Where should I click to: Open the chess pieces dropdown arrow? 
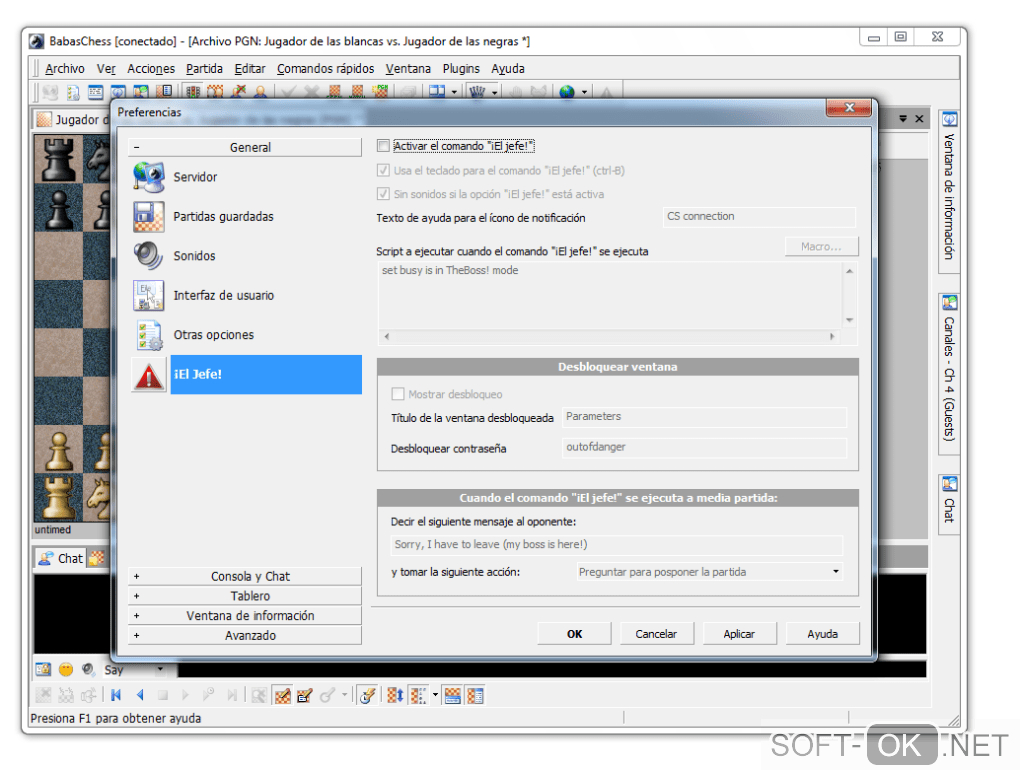(x=494, y=92)
